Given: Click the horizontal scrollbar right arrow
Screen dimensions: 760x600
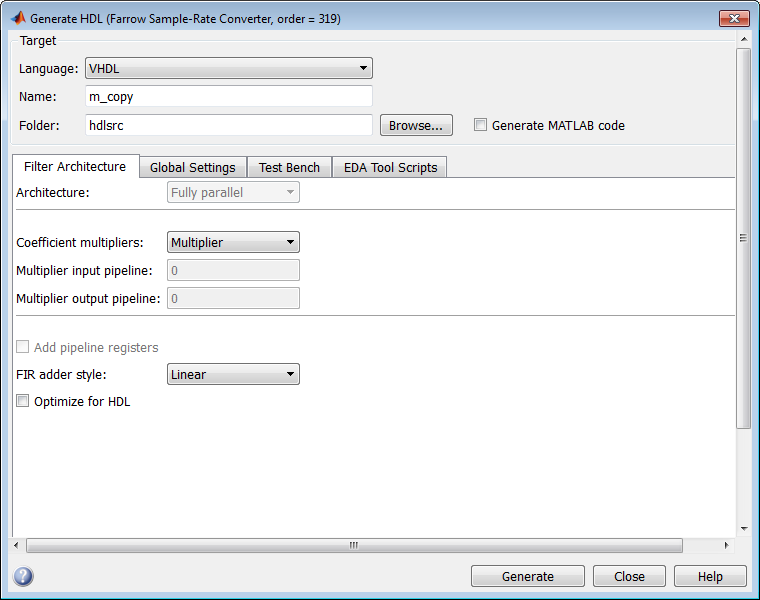Looking at the screenshot, I should tap(726, 545).
